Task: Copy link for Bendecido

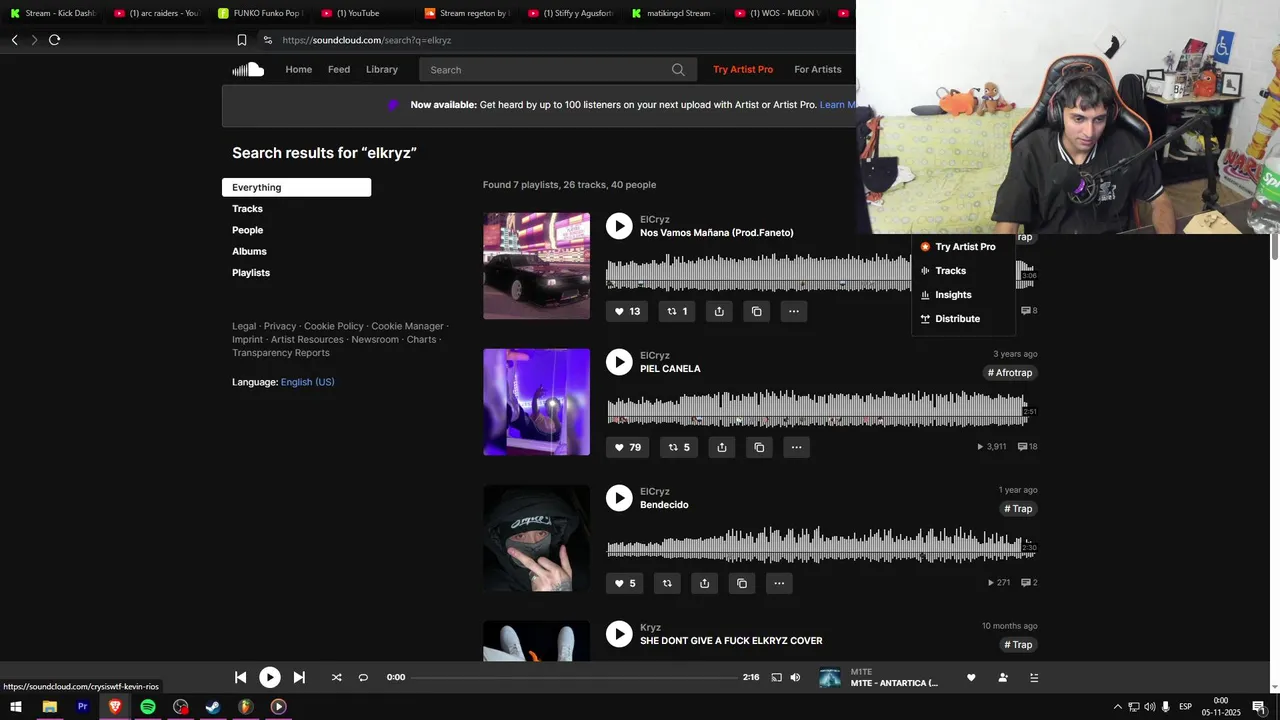Action: (741, 583)
